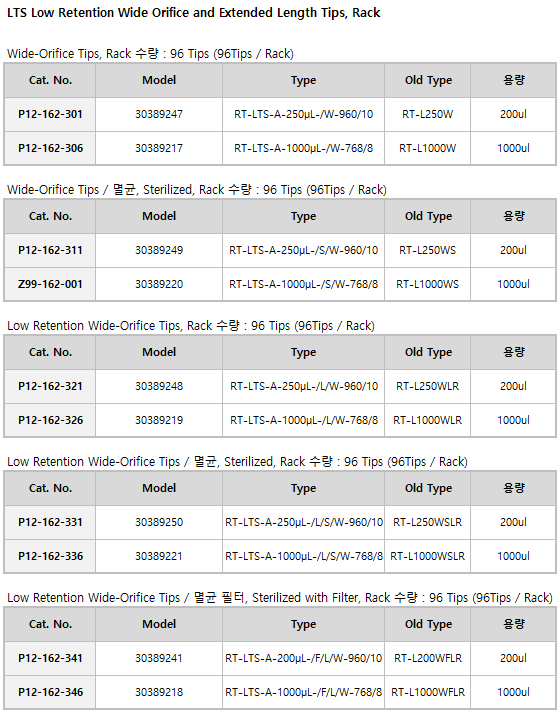Select type RT-LTS-A-1000µL-/S/W-768/8
Image resolution: width=560 pixels, height=713 pixels.
point(304,284)
